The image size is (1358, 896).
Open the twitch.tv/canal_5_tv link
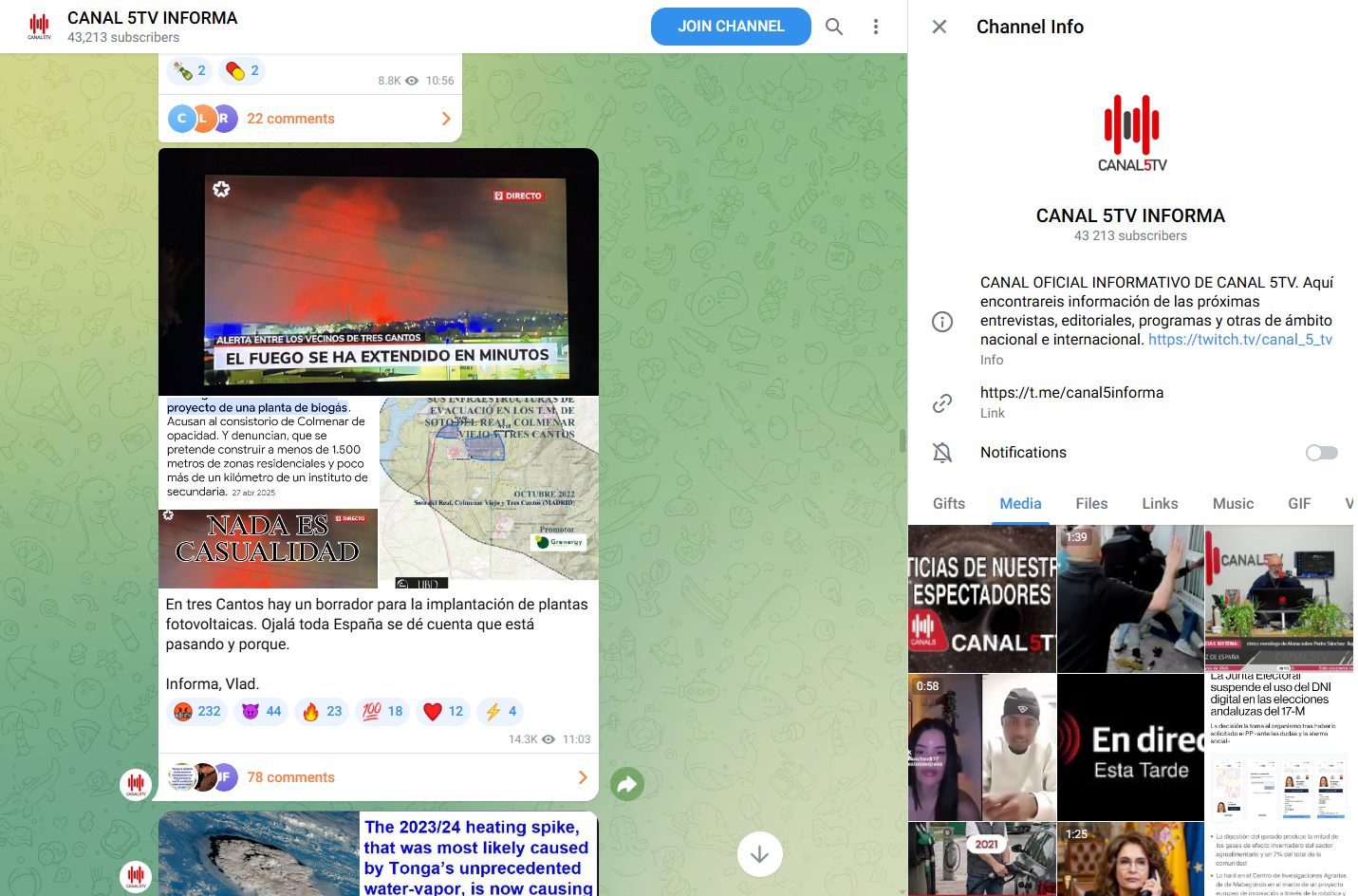pyautogui.click(x=1239, y=340)
